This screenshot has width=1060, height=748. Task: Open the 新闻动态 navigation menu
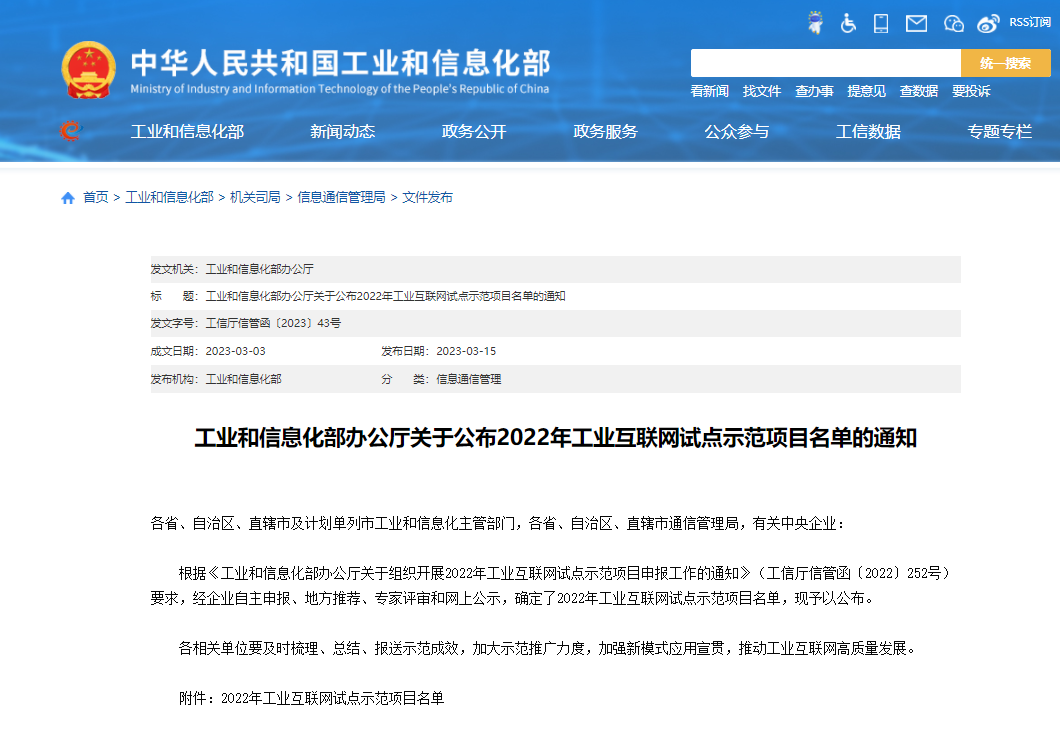point(342,131)
